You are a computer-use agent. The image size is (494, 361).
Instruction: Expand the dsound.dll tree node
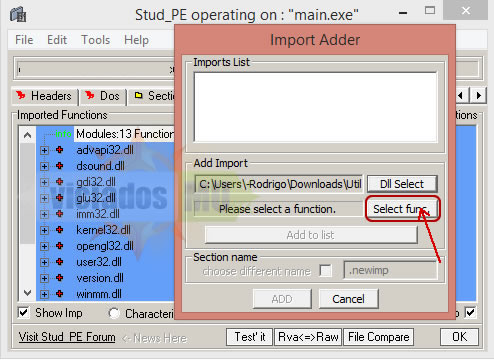coord(44,166)
